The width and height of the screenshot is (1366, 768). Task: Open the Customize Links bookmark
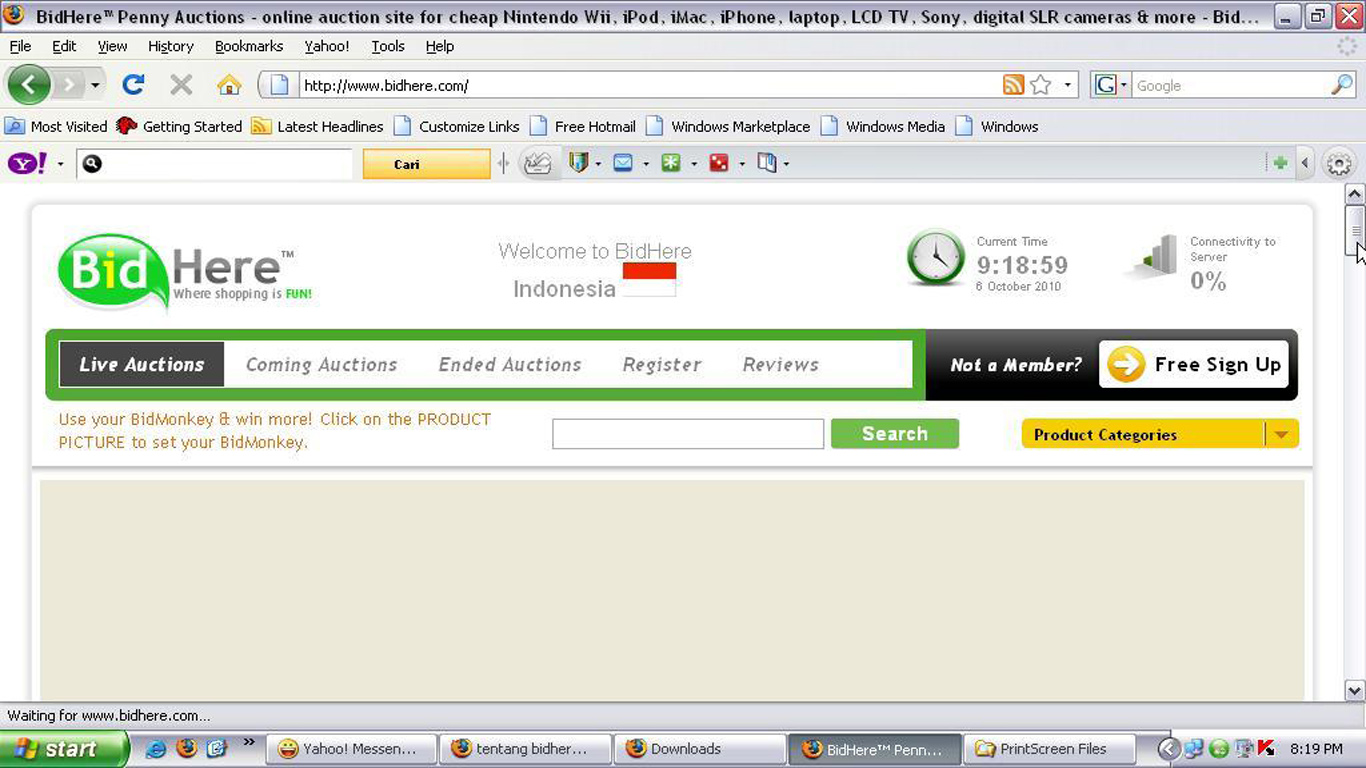pos(457,126)
